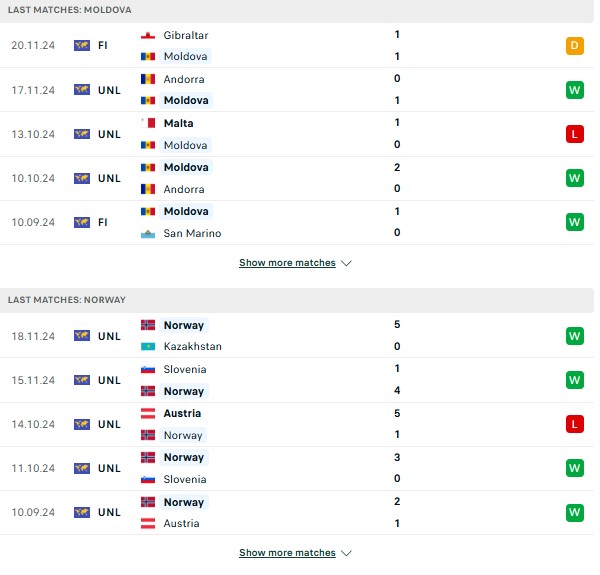Click the Austria flag in 14.10.24 match
The width and height of the screenshot is (600, 575).
coord(148,414)
